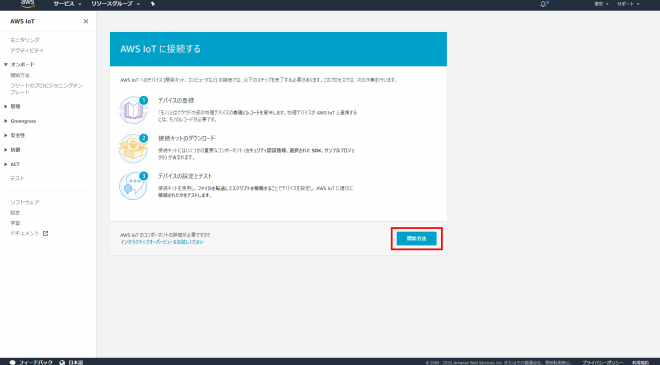Open the サービス dropdown menu
Viewport: 660px width, 365px height.
(67, 4)
